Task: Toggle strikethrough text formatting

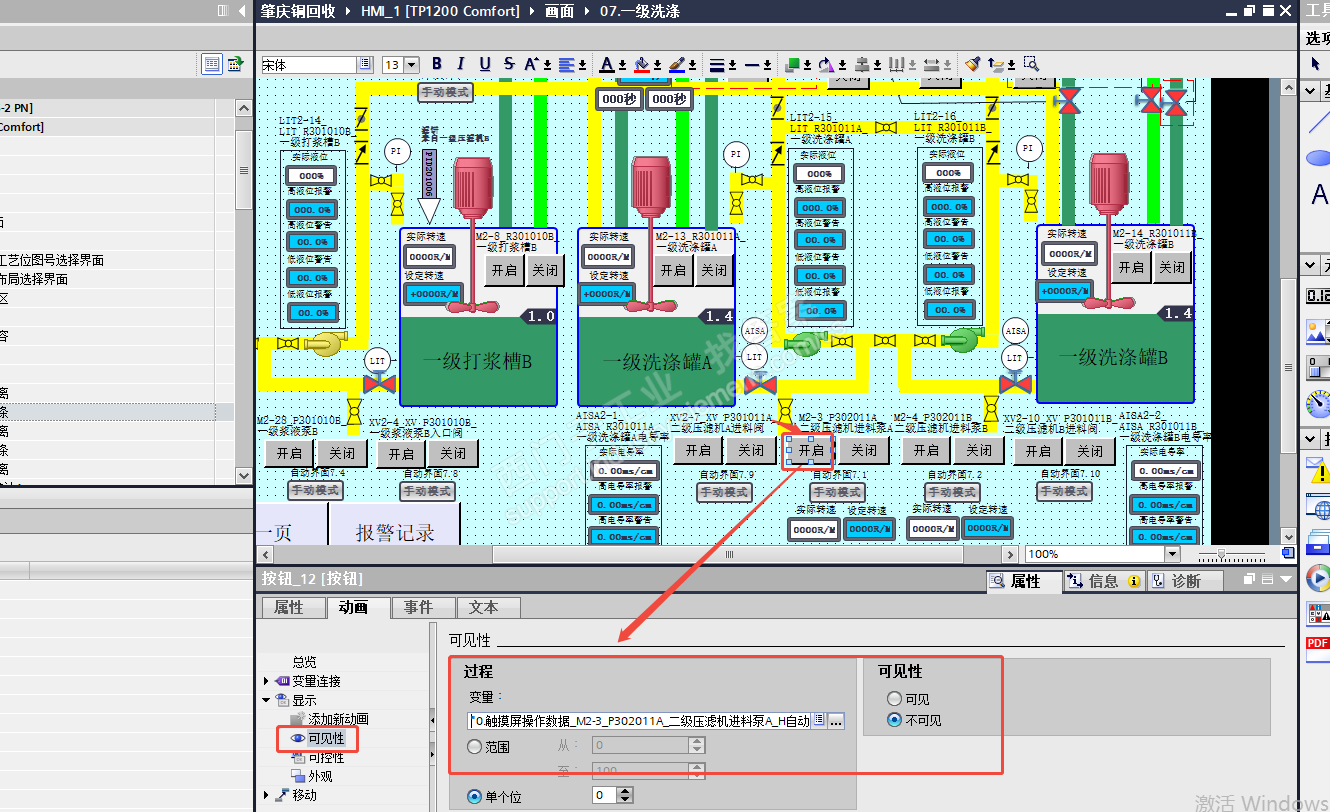Action: pyautogui.click(x=509, y=64)
